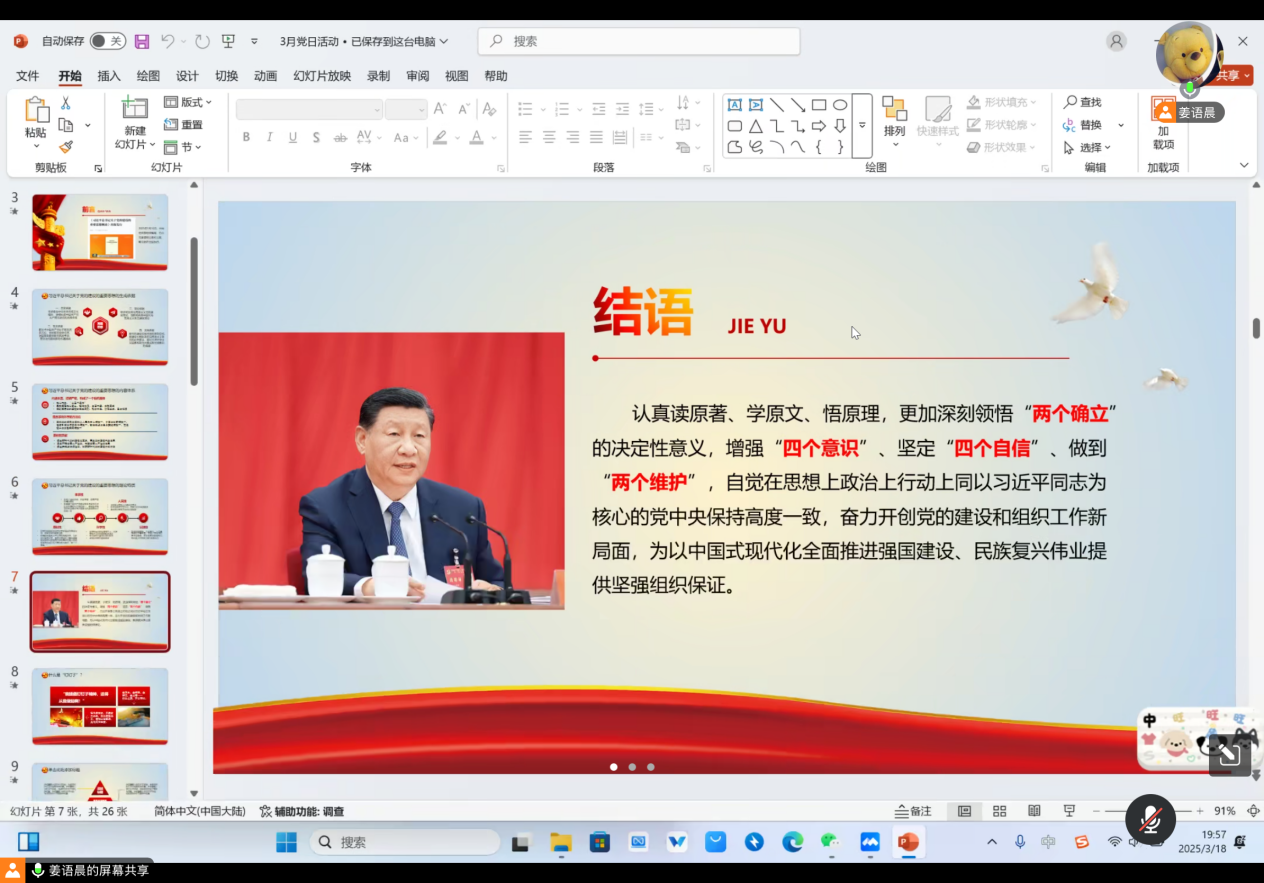Click the Save icon in the title bar

pyautogui.click(x=142, y=41)
